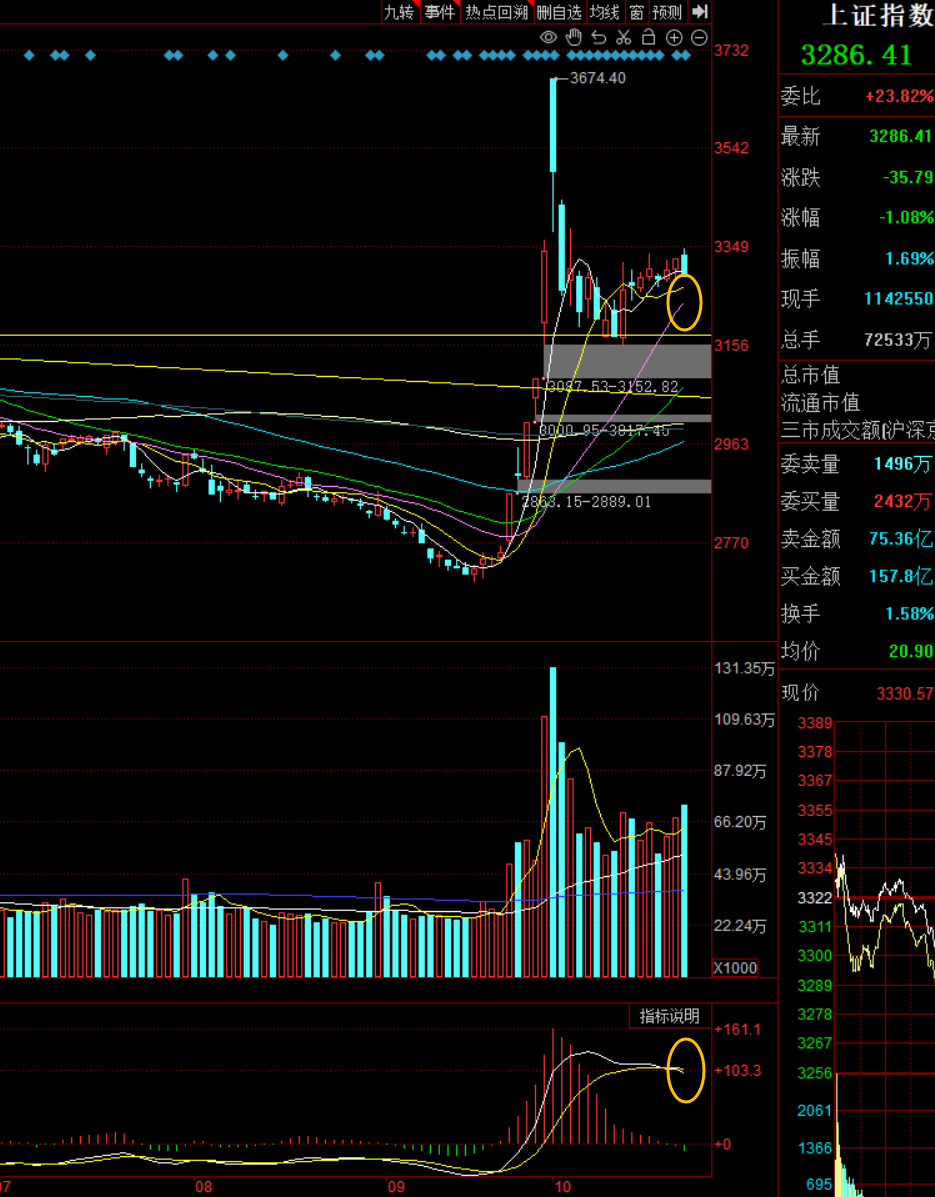Image resolution: width=935 pixels, height=1197 pixels.
Task: Open the 窗 window options
Action: point(636,12)
